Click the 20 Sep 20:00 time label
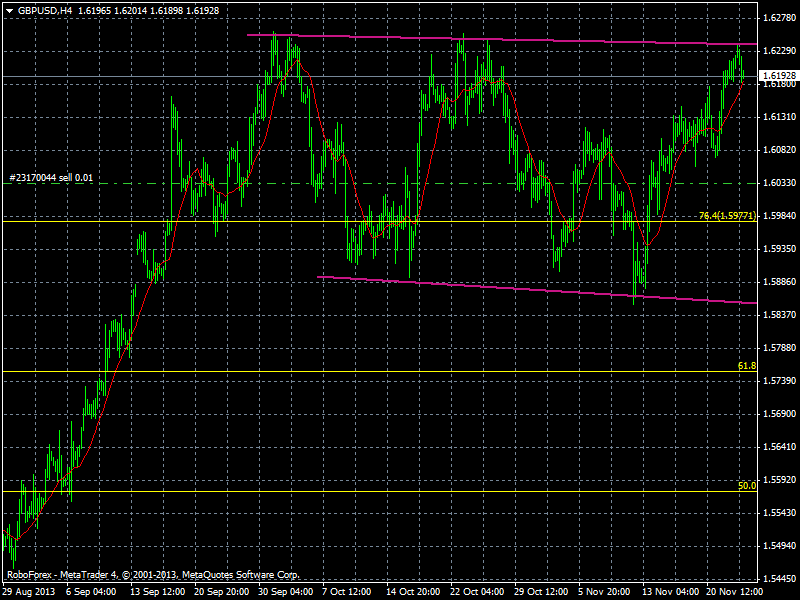Image resolution: width=800 pixels, height=600 pixels. coord(221,592)
